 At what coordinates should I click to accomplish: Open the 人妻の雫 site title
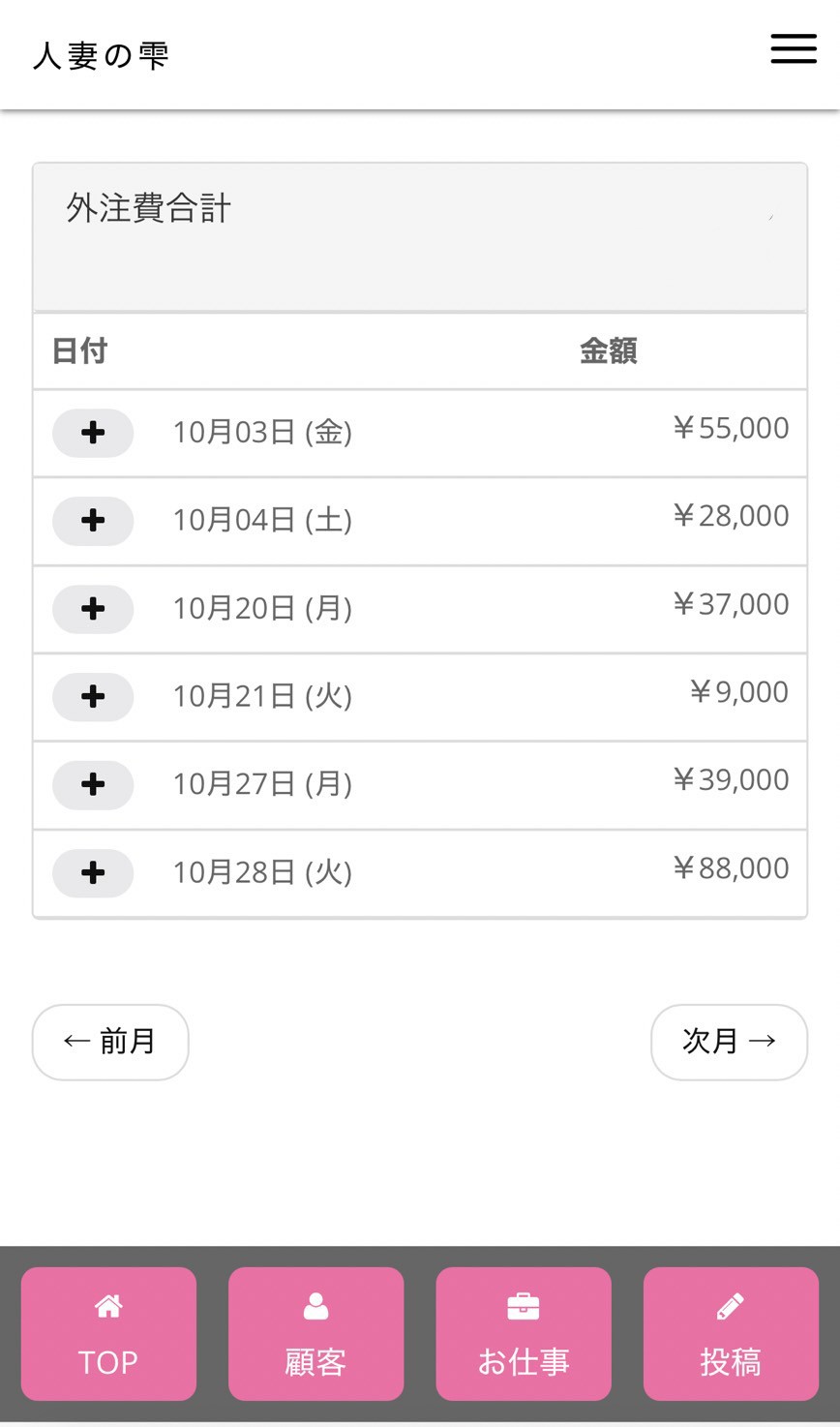(x=101, y=56)
